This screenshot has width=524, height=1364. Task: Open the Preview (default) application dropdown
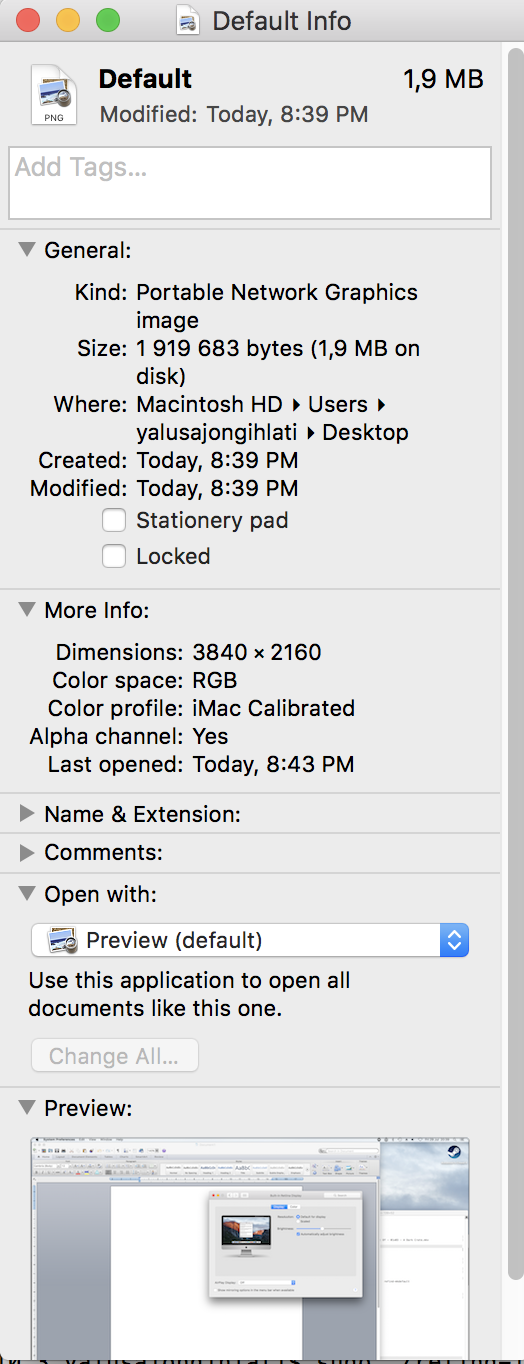[x=250, y=940]
